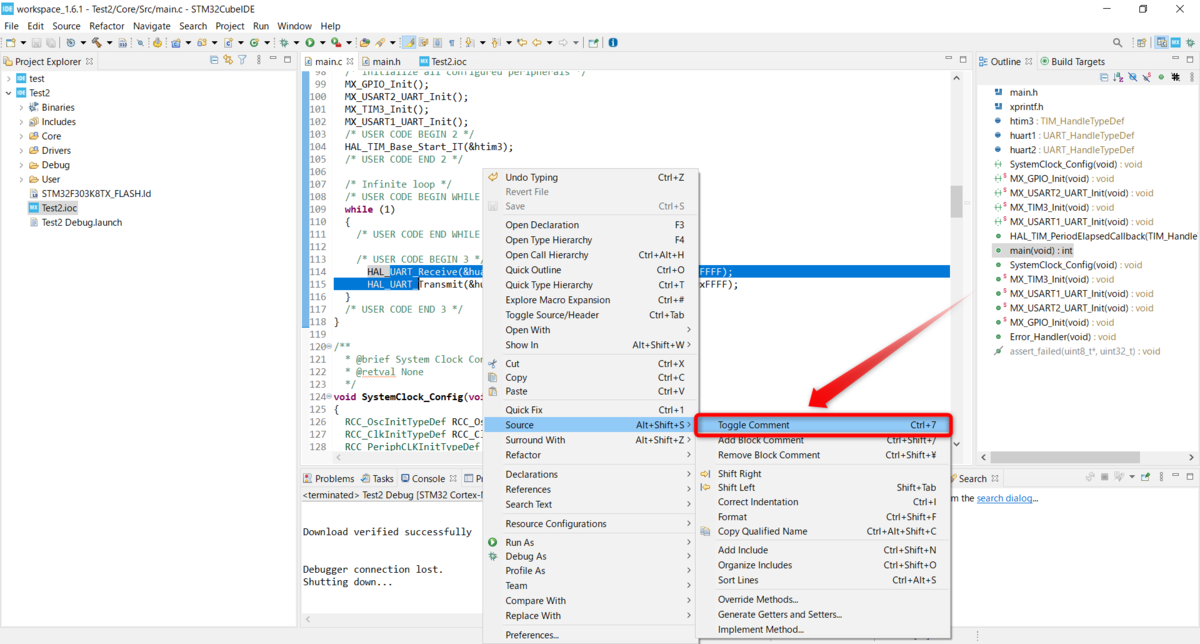Toggle Link with Editor in Project Explorer
This screenshot has height=644, width=1200.
(x=228, y=61)
